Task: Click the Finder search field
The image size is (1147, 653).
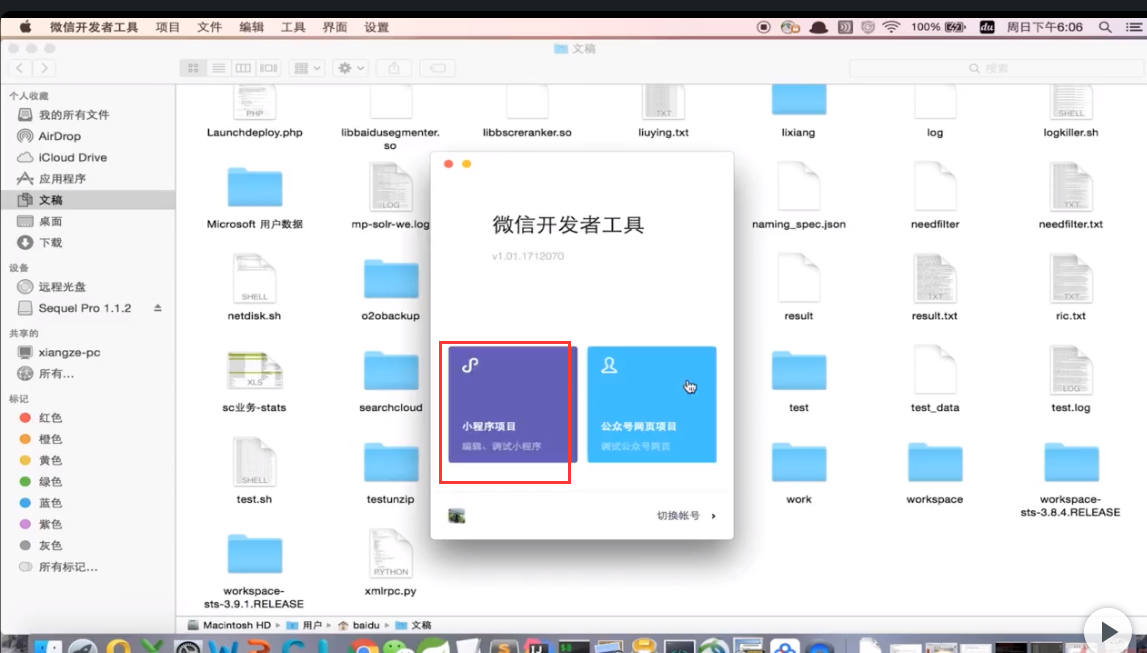Action: coord(996,68)
